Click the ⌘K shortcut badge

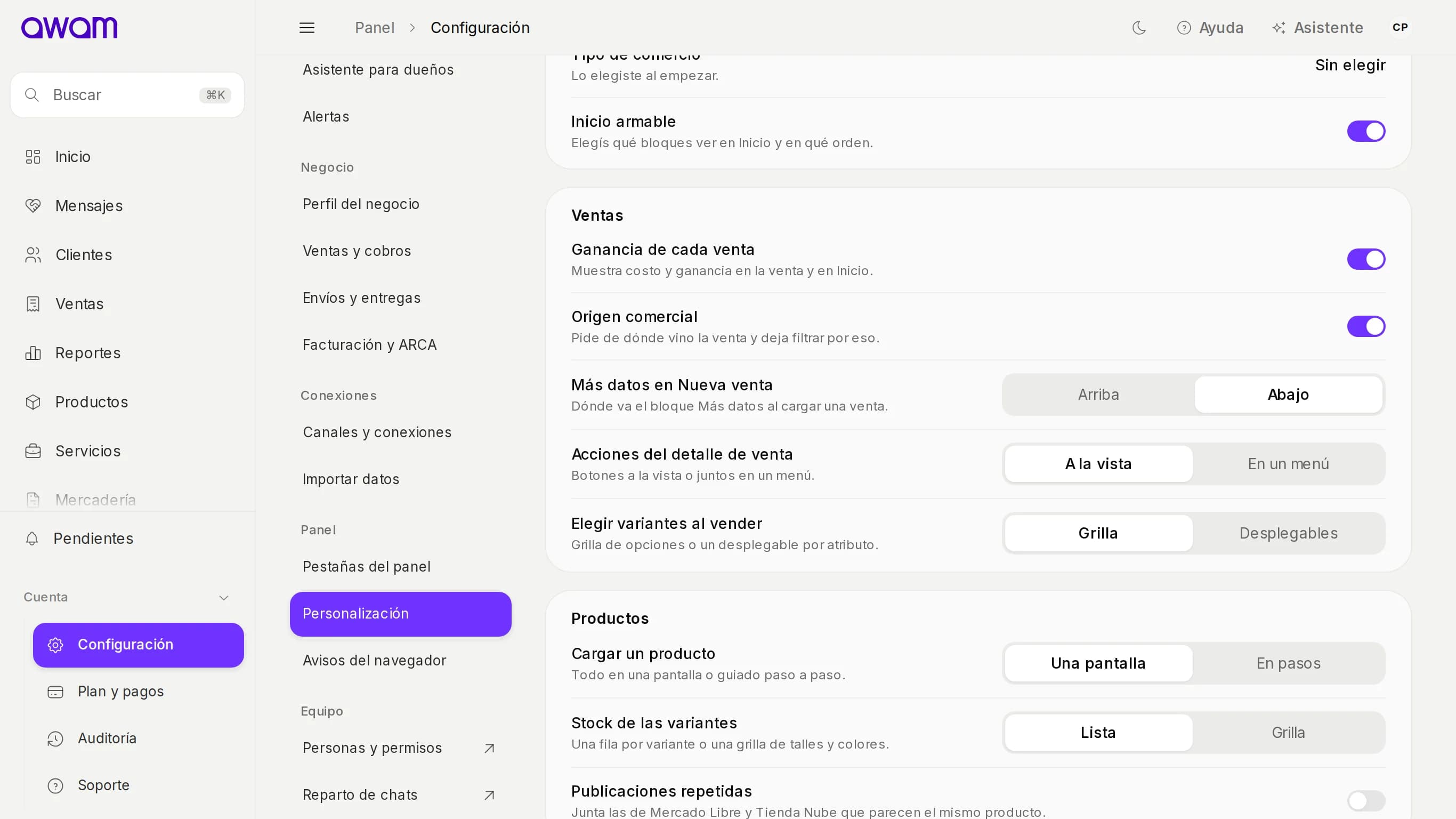click(215, 95)
